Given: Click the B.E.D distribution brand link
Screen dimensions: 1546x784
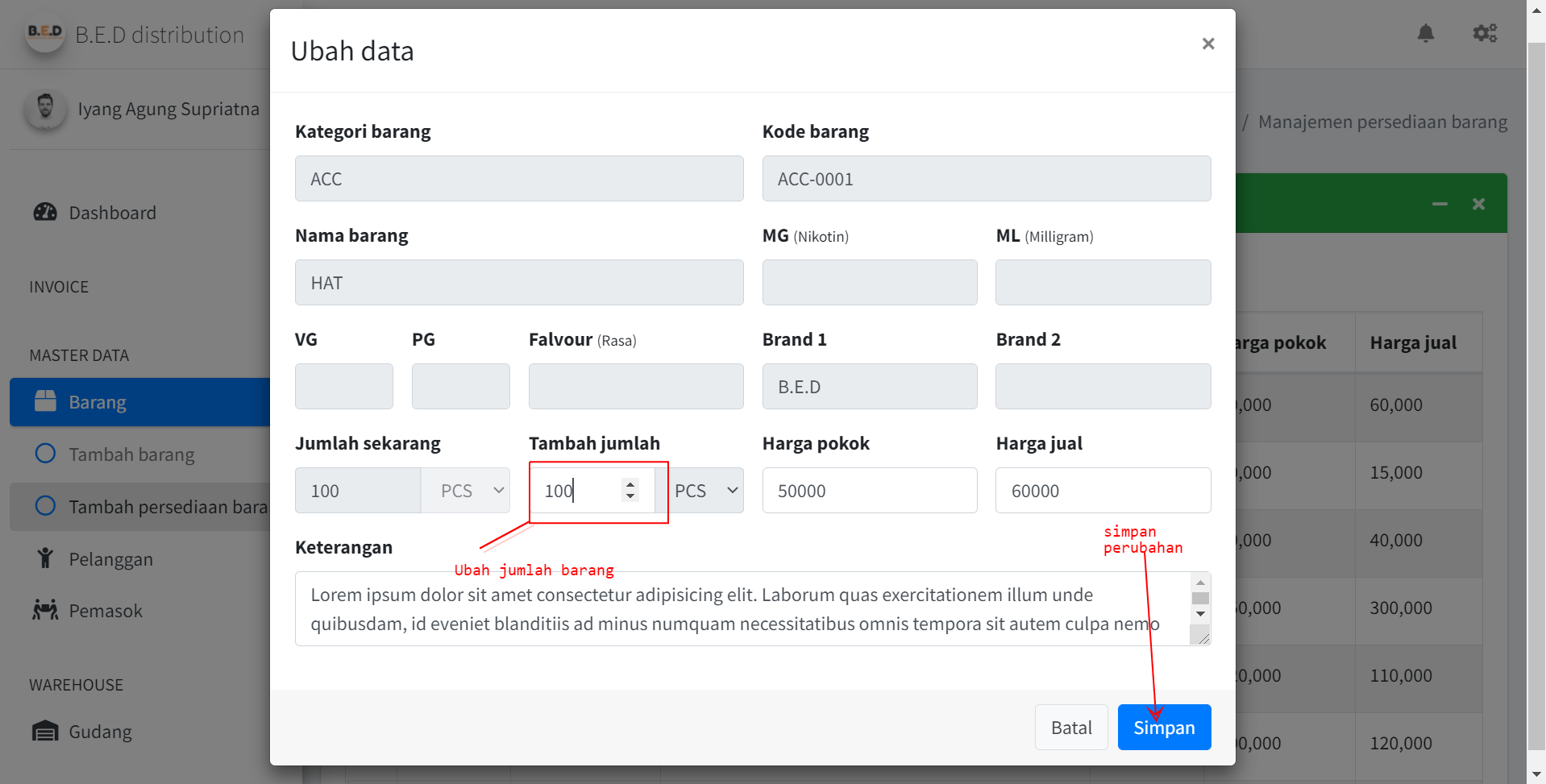Looking at the screenshot, I should click(160, 35).
